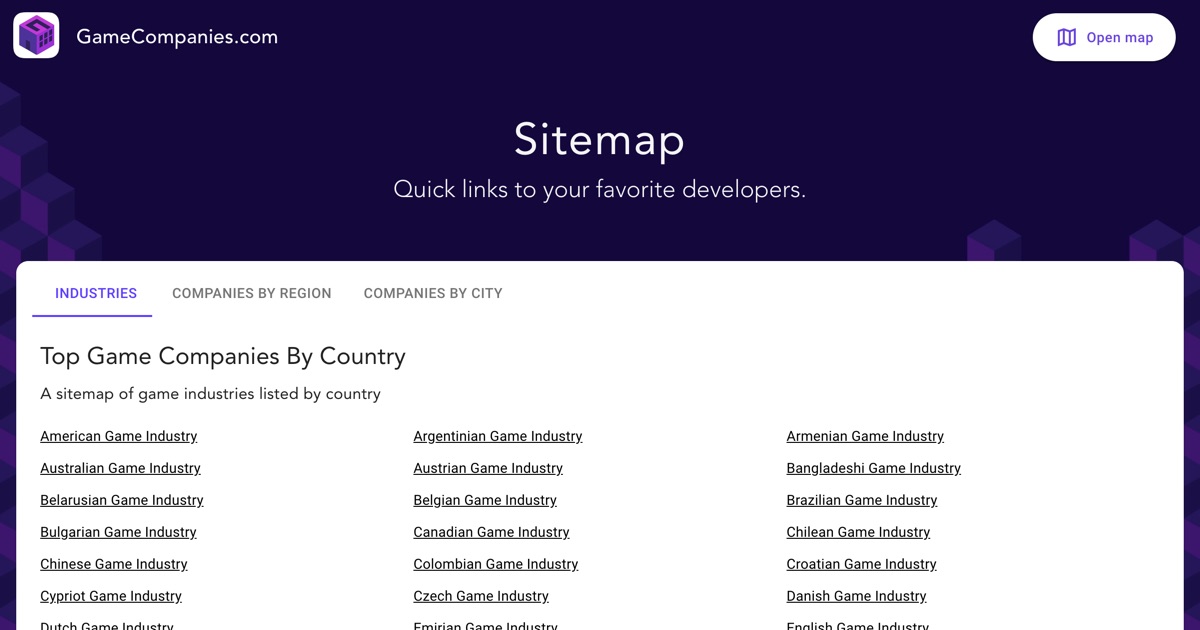1200x630 pixels.
Task: Open the map view
Action: click(x=1104, y=37)
